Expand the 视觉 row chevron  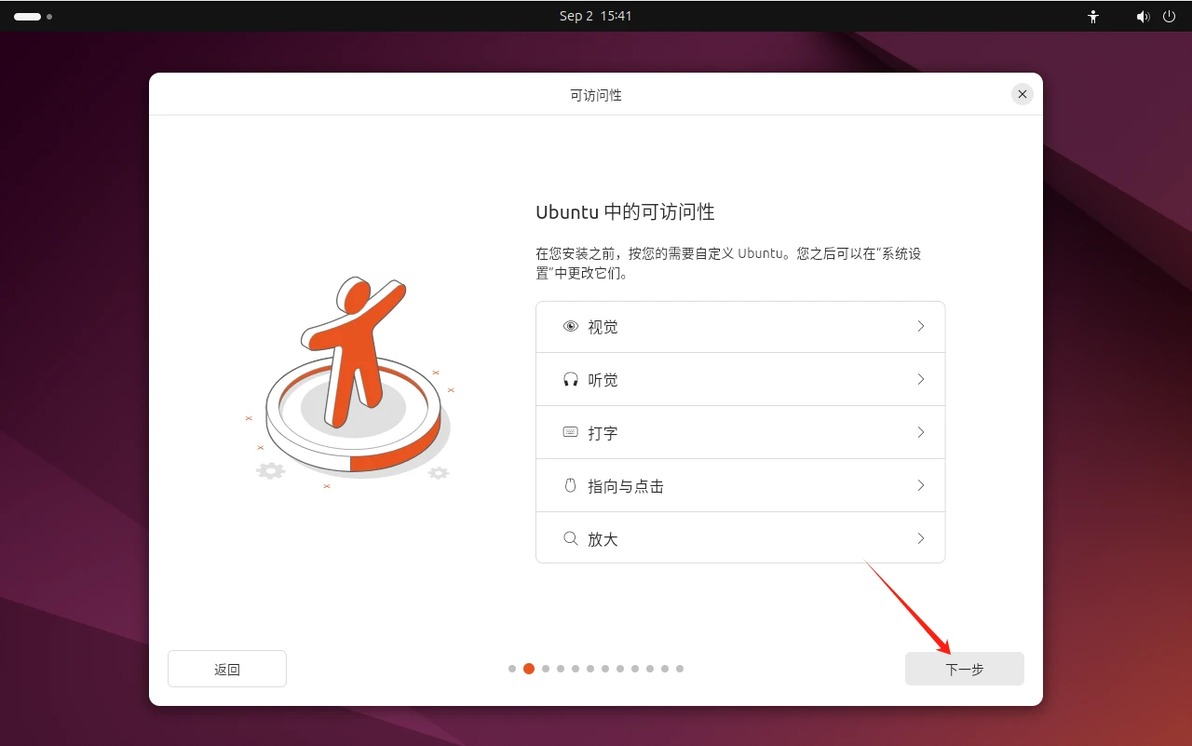921,326
